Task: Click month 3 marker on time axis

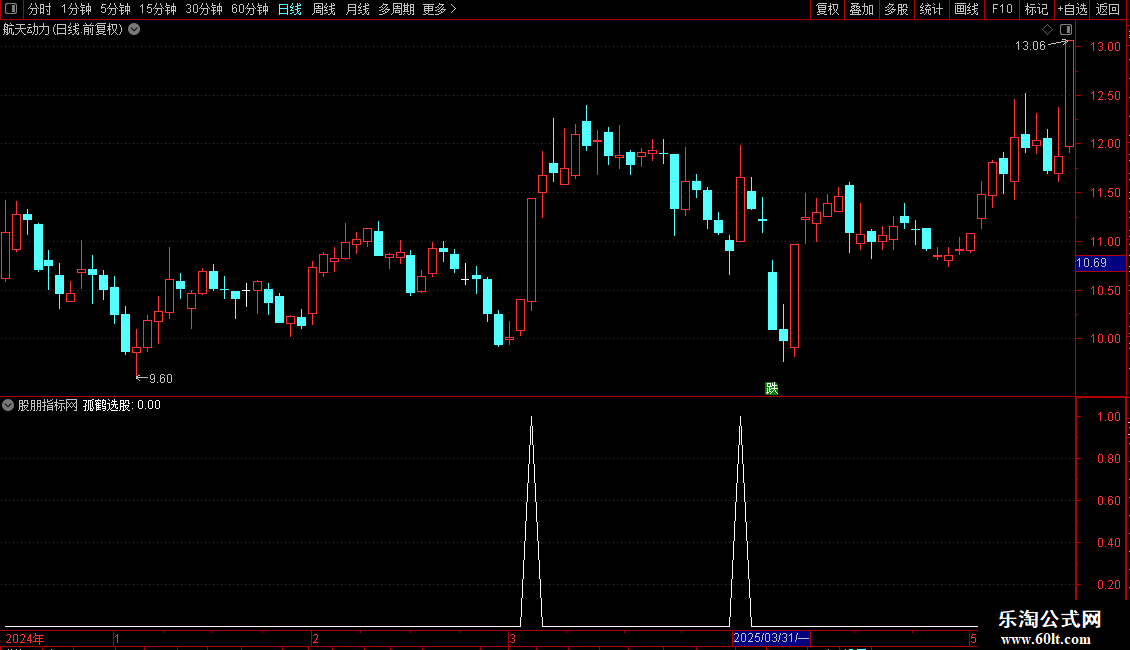Action: click(512, 638)
